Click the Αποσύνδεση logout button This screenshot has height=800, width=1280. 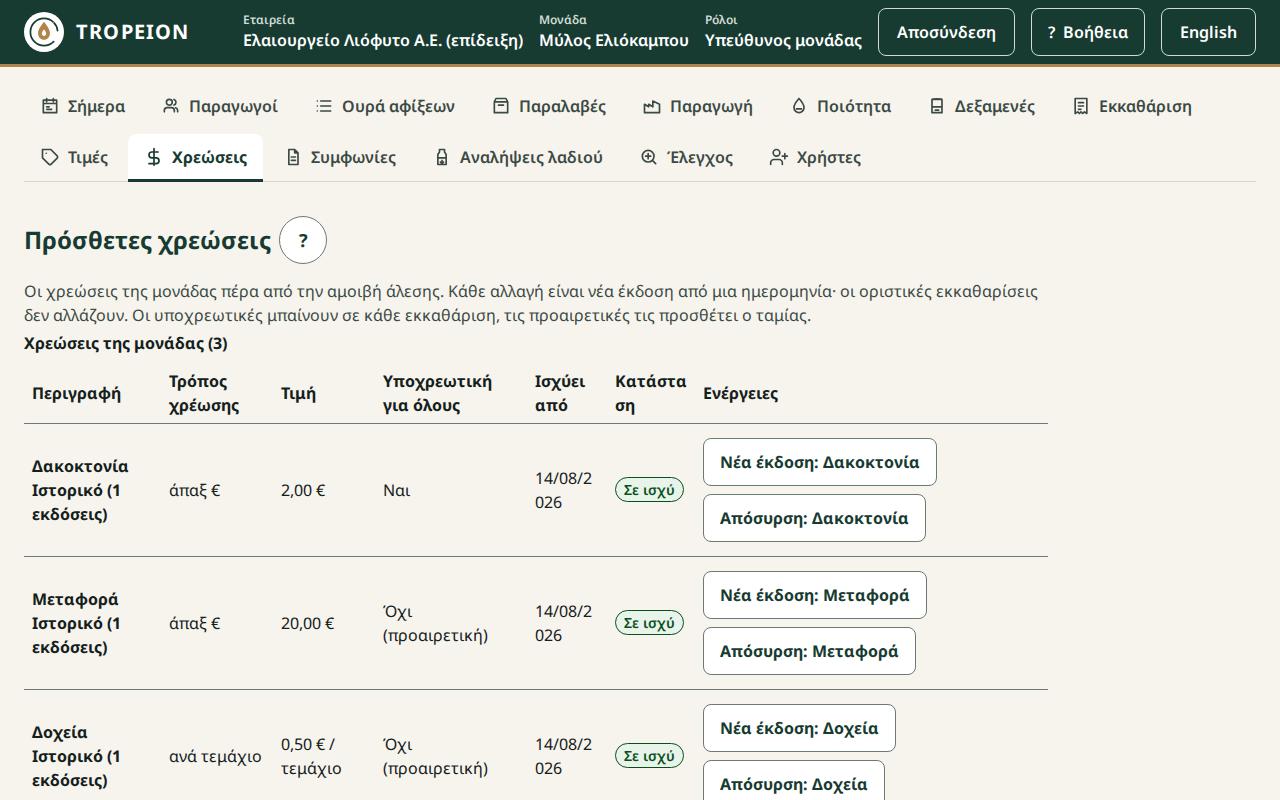point(946,32)
